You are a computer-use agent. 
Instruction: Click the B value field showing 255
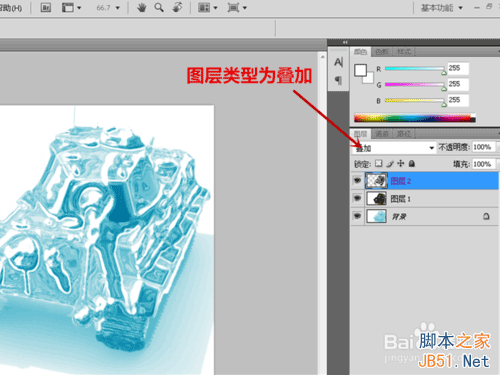click(458, 100)
